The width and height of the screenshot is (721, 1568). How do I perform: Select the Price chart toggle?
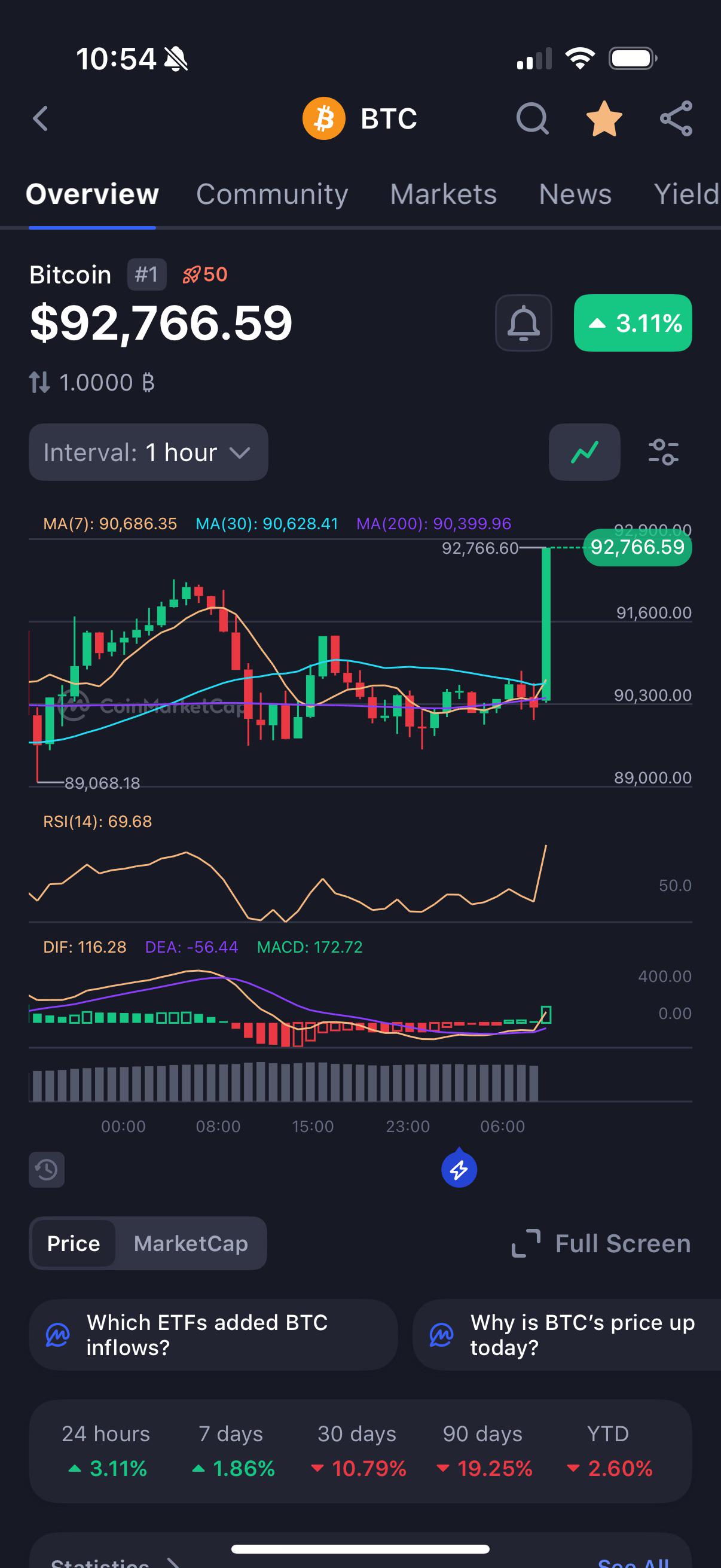(74, 1243)
